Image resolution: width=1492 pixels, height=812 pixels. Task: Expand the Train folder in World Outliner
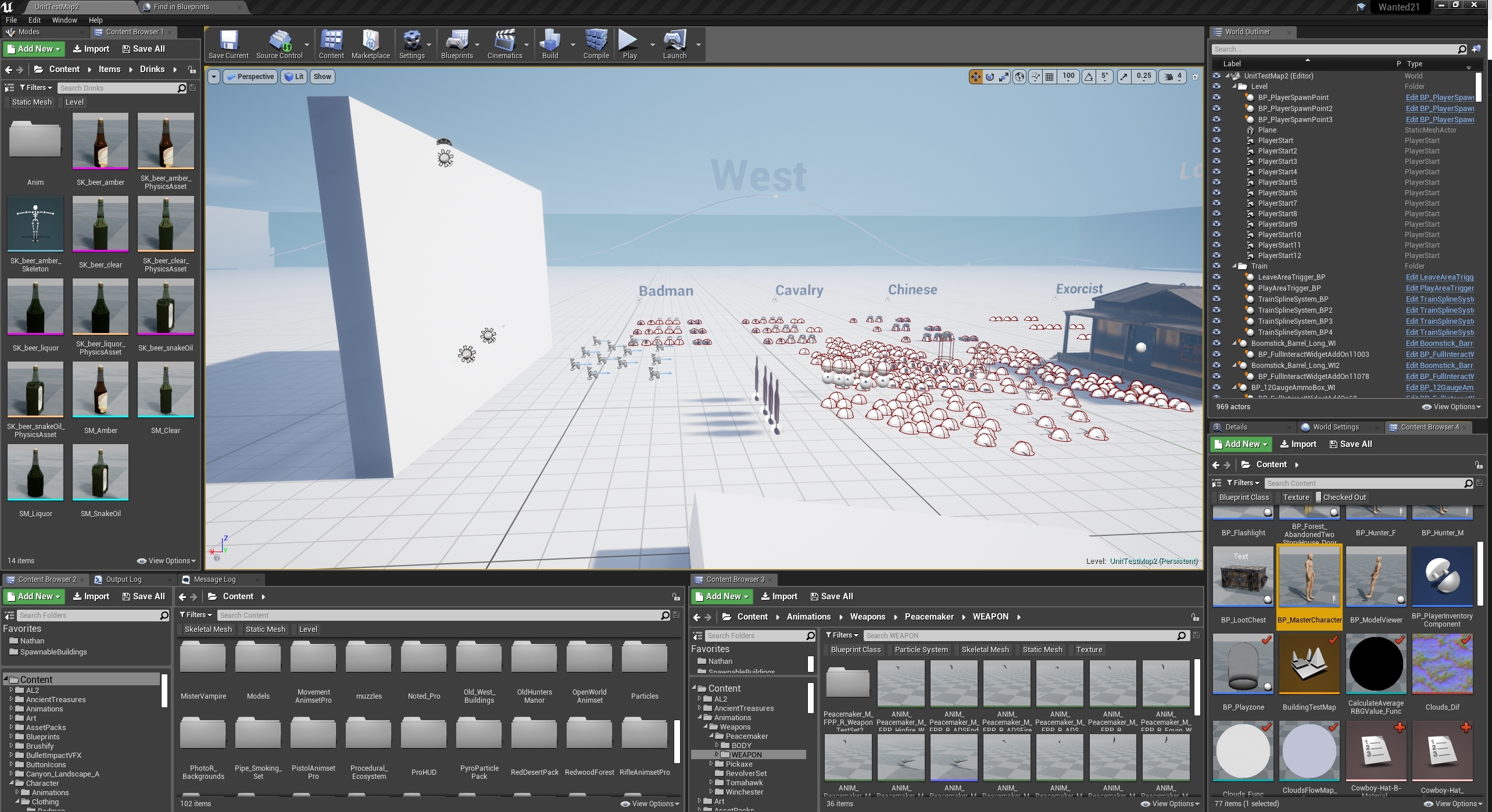point(1235,266)
